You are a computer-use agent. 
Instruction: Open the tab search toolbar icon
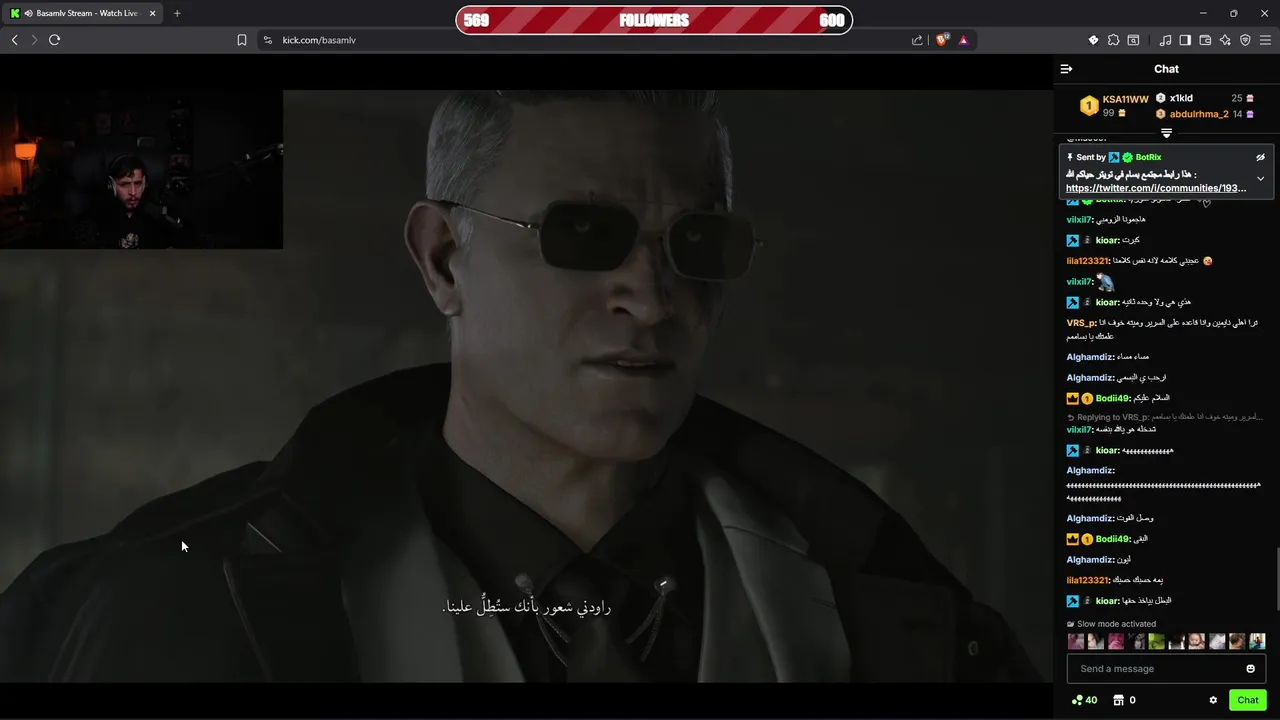pos(1133,40)
